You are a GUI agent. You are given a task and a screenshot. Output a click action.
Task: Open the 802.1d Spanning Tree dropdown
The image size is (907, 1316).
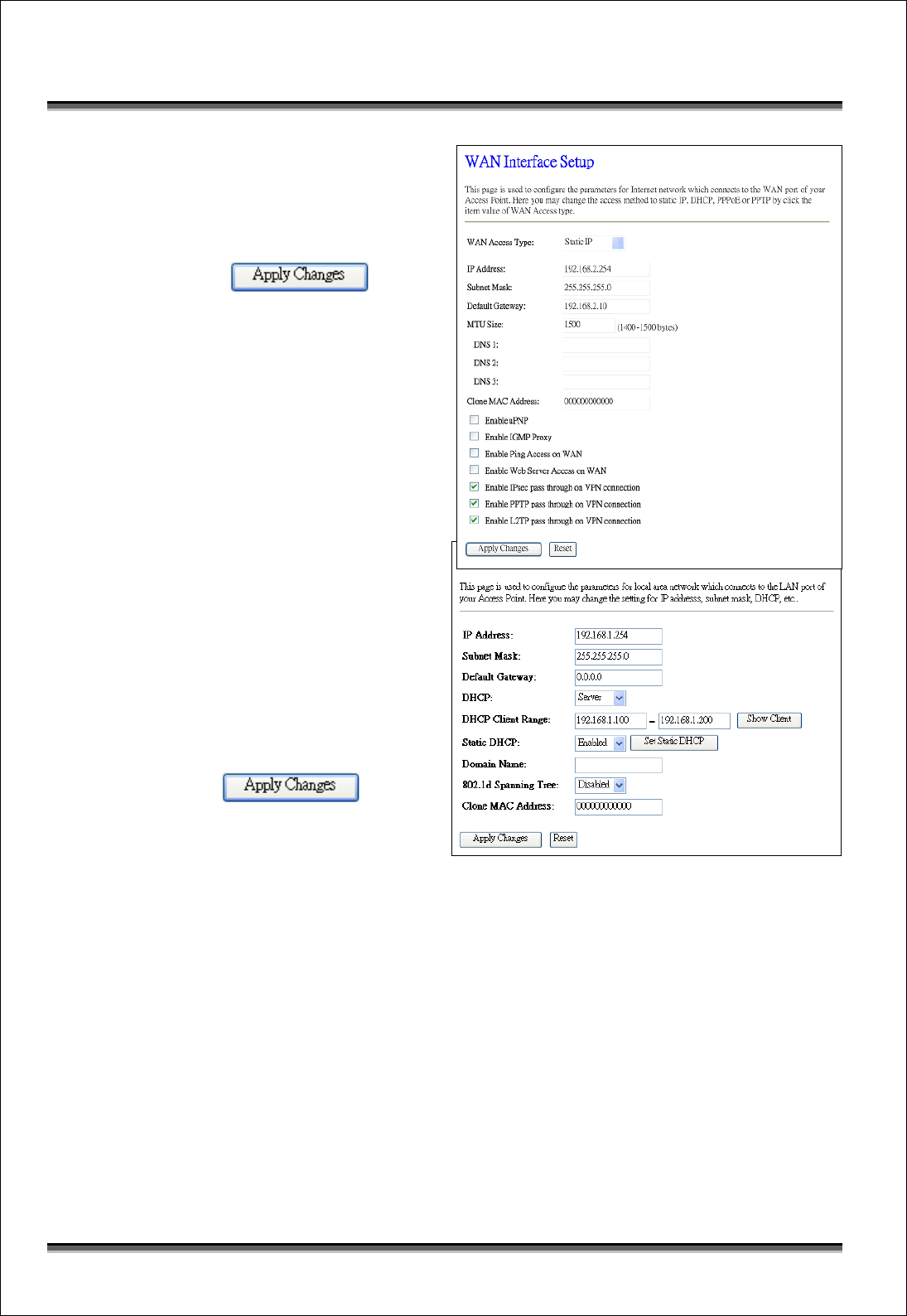click(601, 785)
